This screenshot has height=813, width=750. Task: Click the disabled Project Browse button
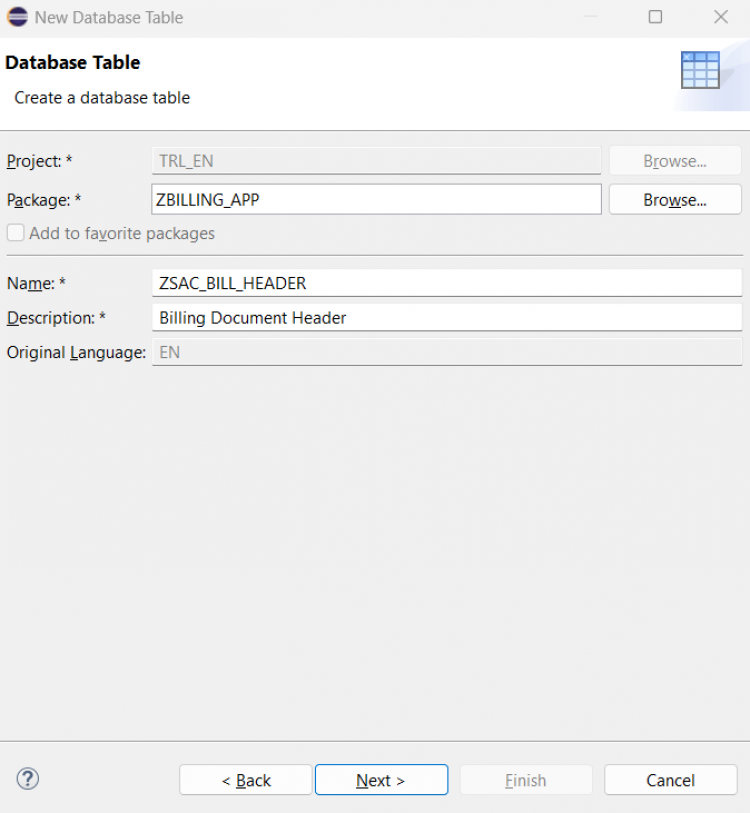pyautogui.click(x=674, y=161)
